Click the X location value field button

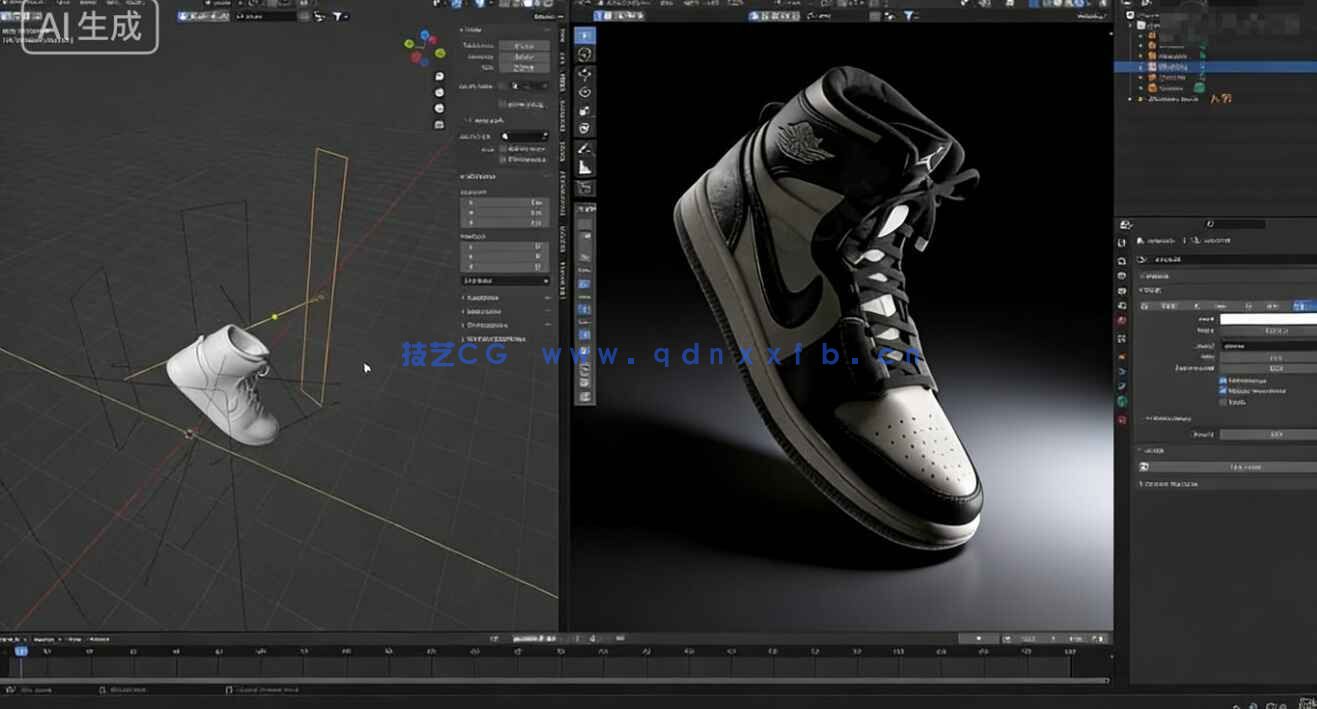tap(505, 203)
